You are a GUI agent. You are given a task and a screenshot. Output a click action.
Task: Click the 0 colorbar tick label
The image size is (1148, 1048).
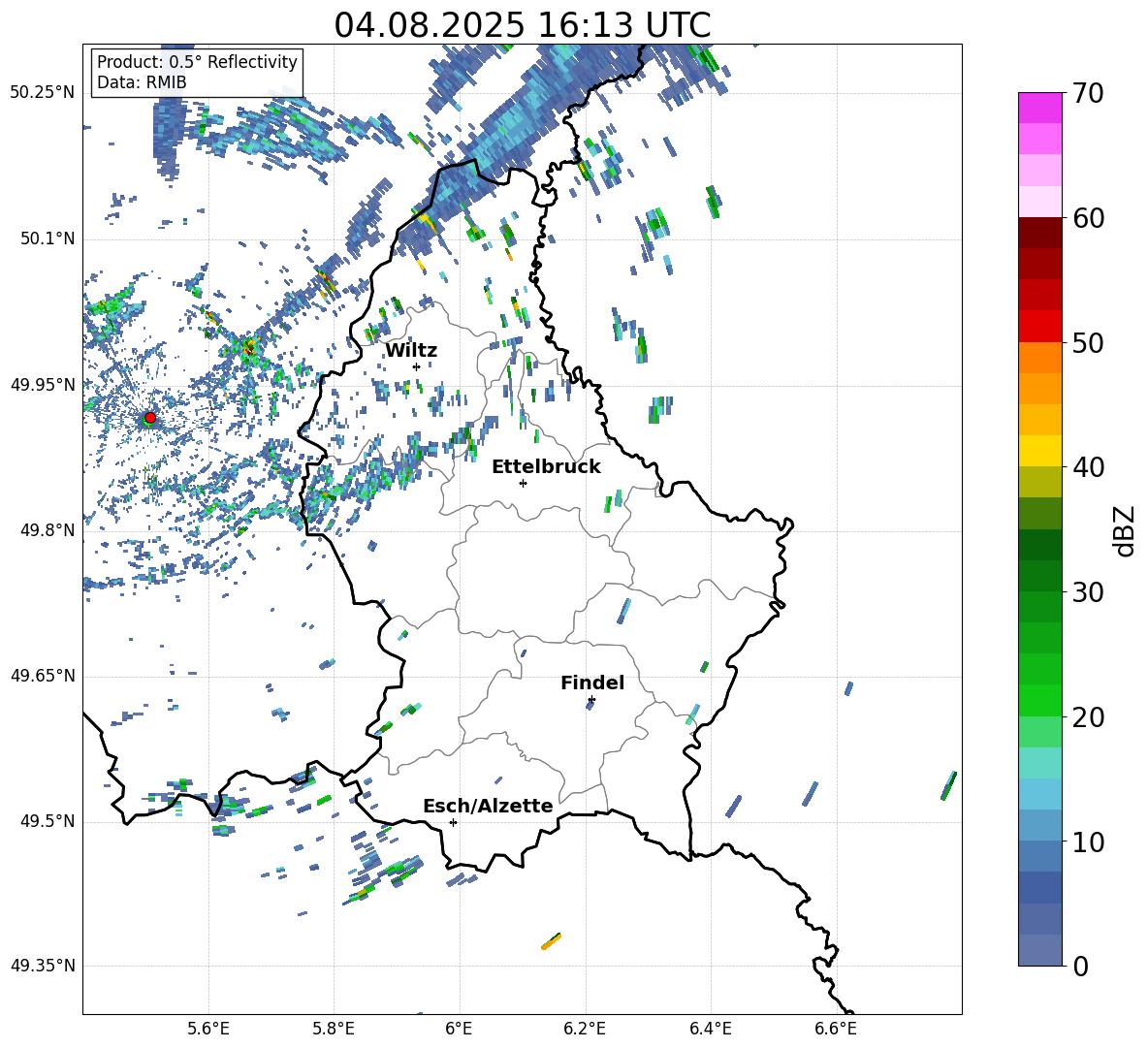coord(1081,966)
